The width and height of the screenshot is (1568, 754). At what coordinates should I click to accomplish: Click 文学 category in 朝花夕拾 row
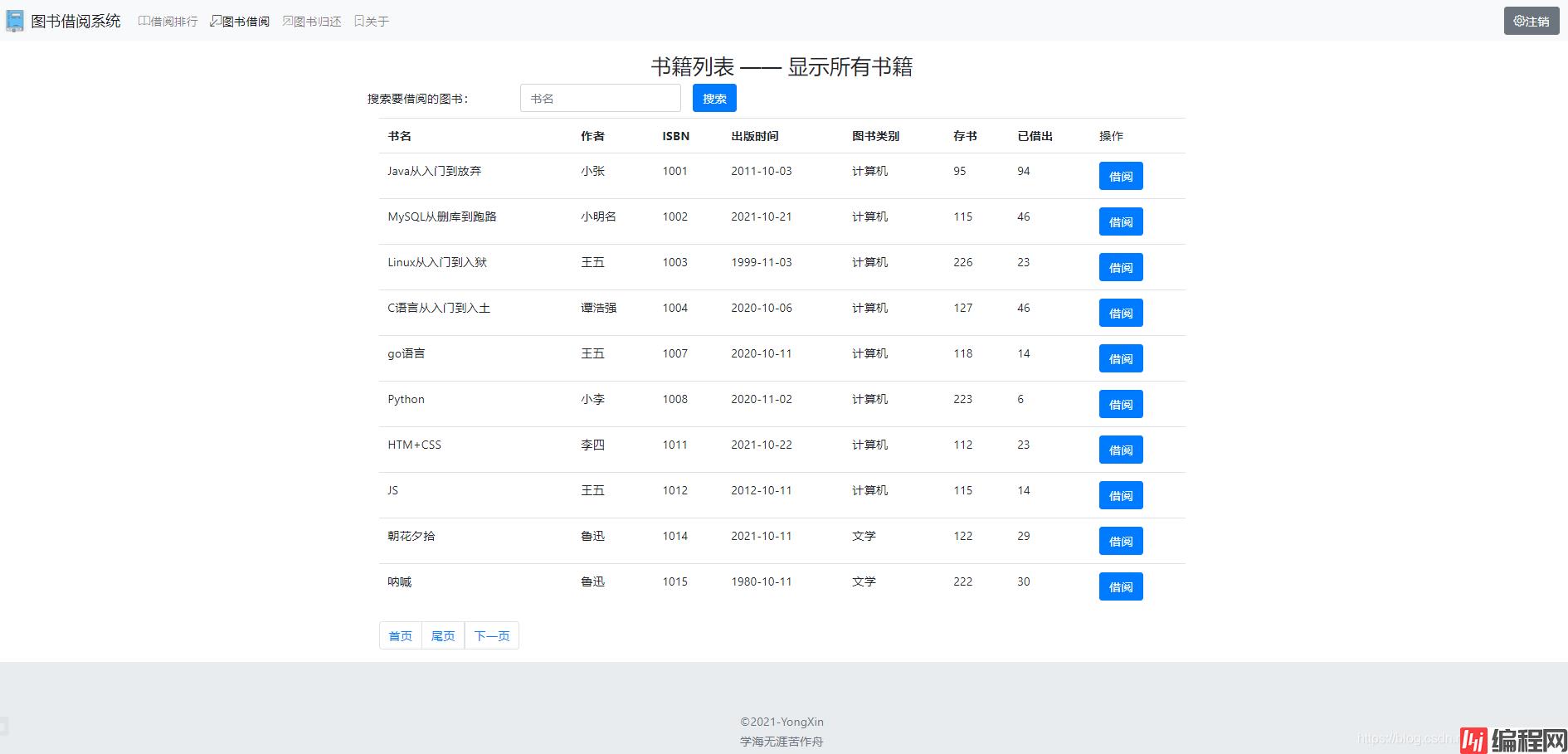coord(864,536)
